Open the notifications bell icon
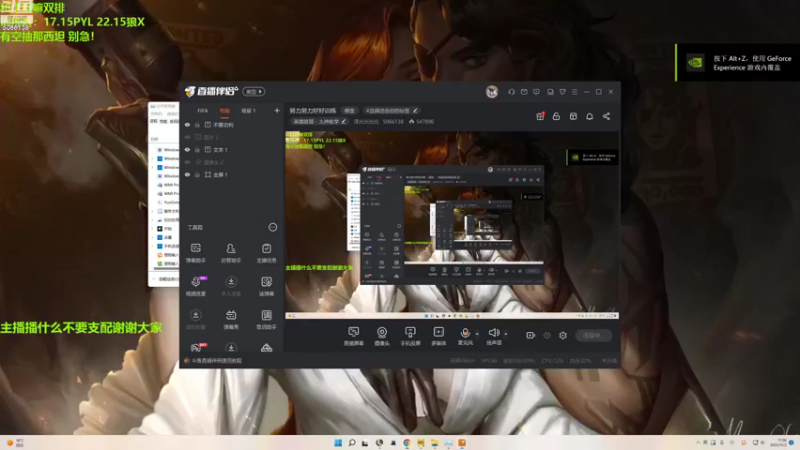The height and width of the screenshot is (450, 800). coord(590,116)
